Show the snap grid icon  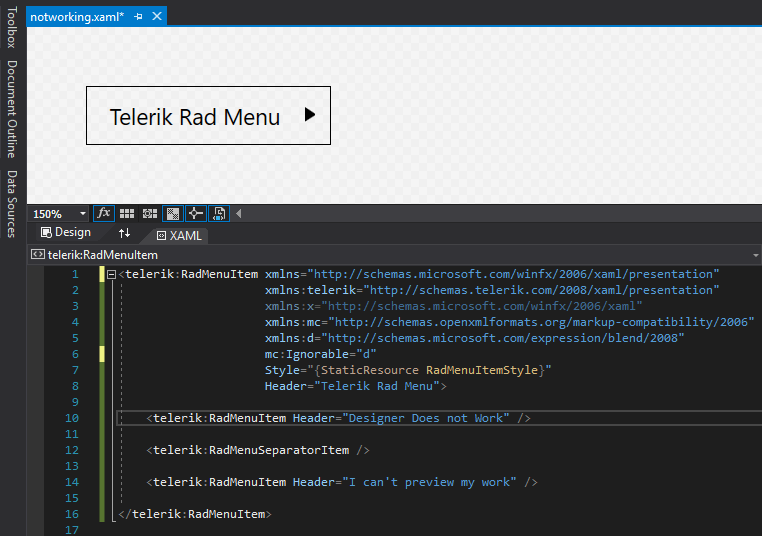(x=127, y=213)
